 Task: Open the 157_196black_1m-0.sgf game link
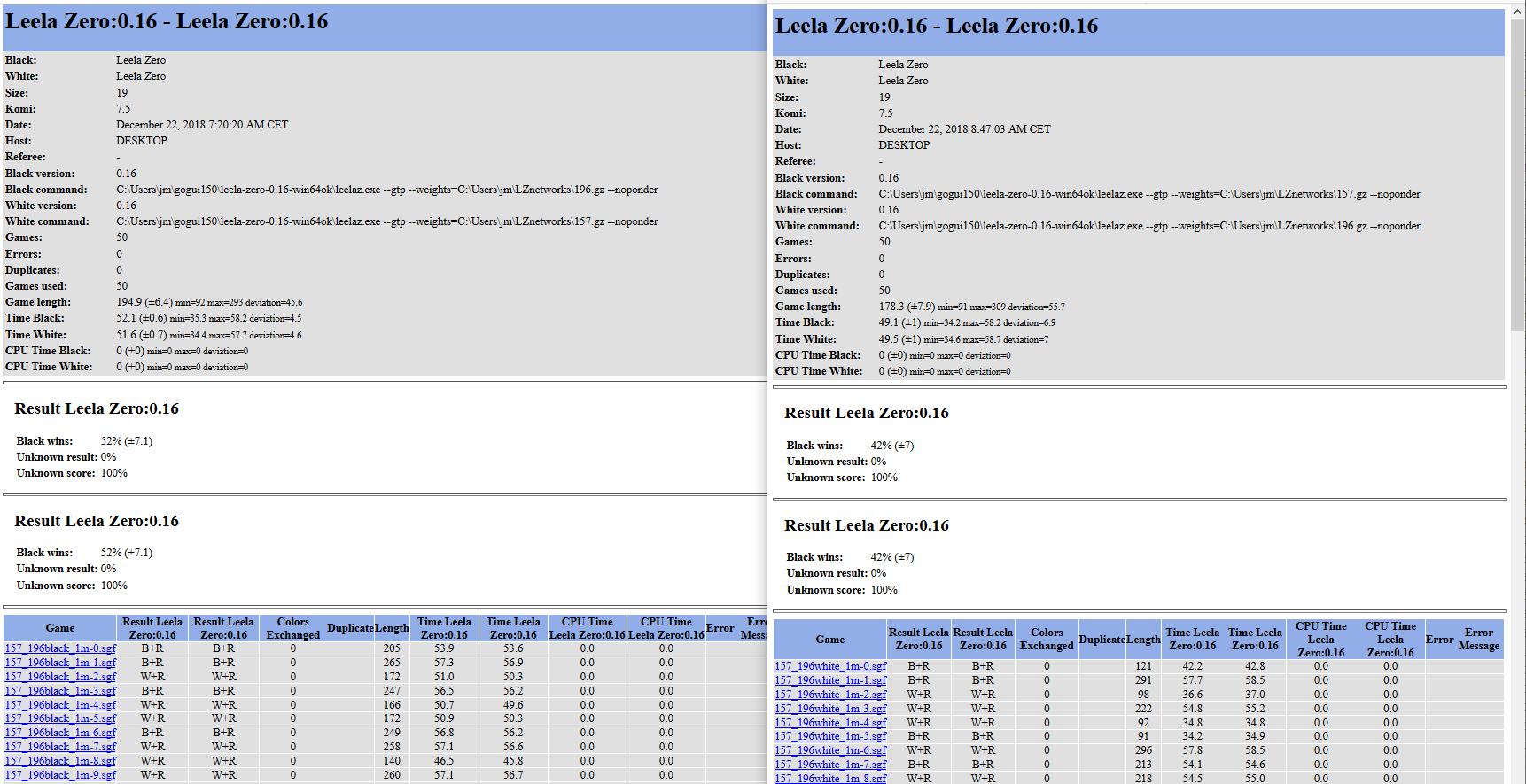tap(60, 648)
